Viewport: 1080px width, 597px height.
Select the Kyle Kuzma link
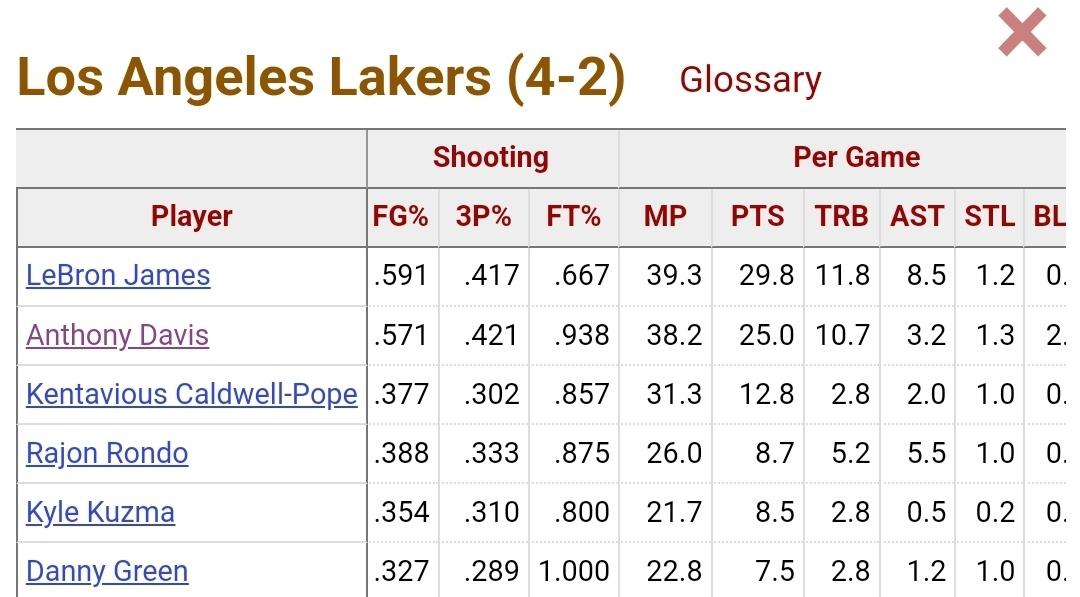(x=100, y=512)
